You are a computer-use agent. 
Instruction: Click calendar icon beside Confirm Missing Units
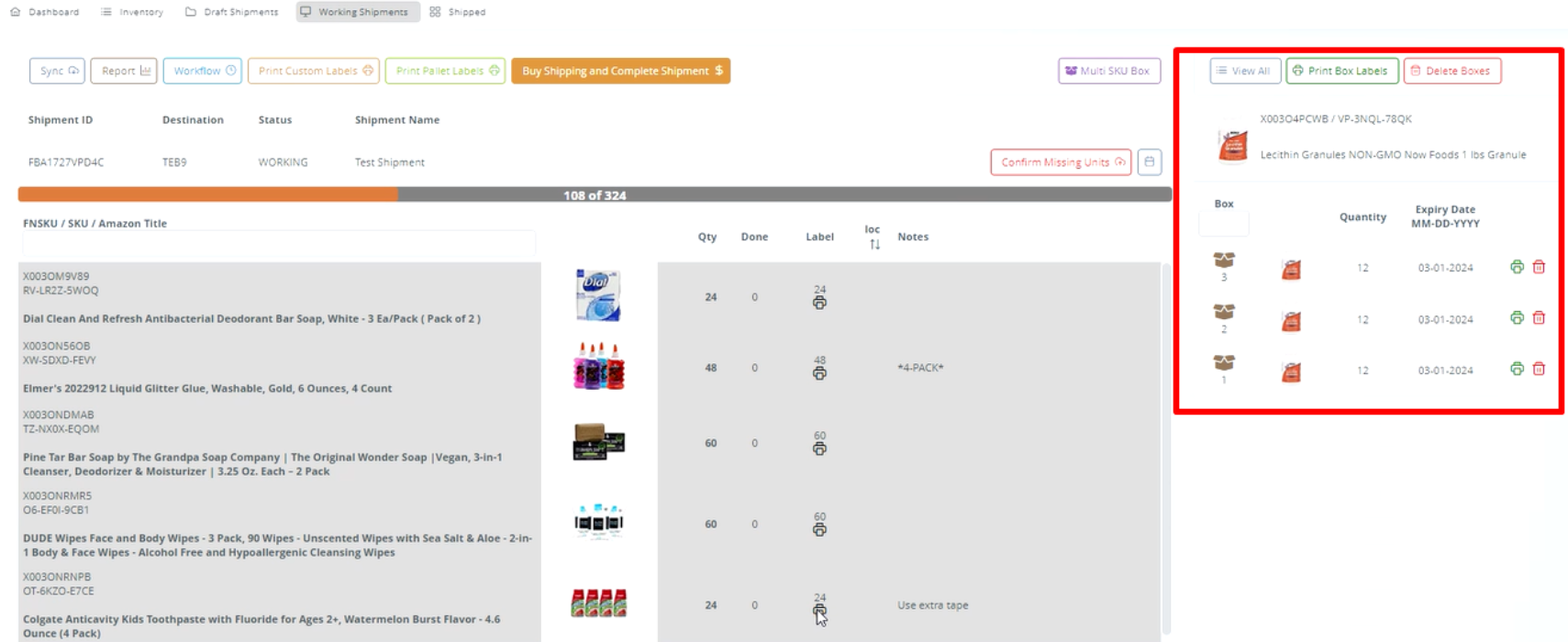(x=1150, y=162)
